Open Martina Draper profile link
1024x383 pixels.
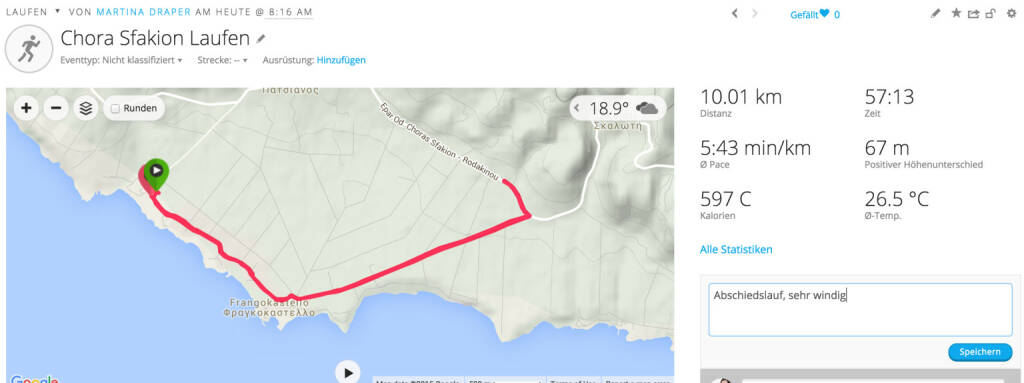pyautogui.click(x=144, y=12)
